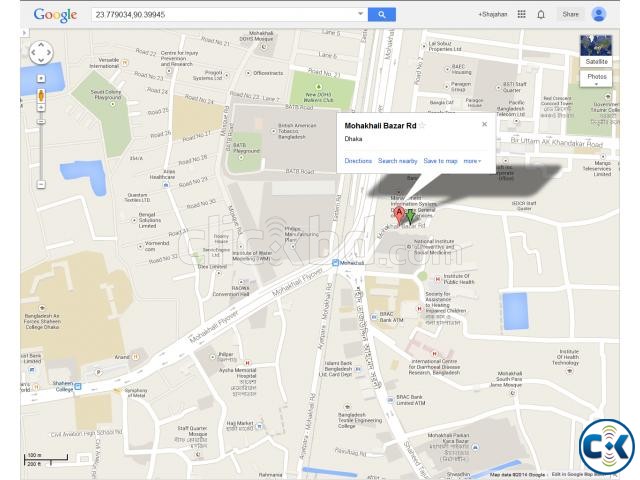Click the Versatile International marker
The image size is (640, 480).
pos(125,63)
